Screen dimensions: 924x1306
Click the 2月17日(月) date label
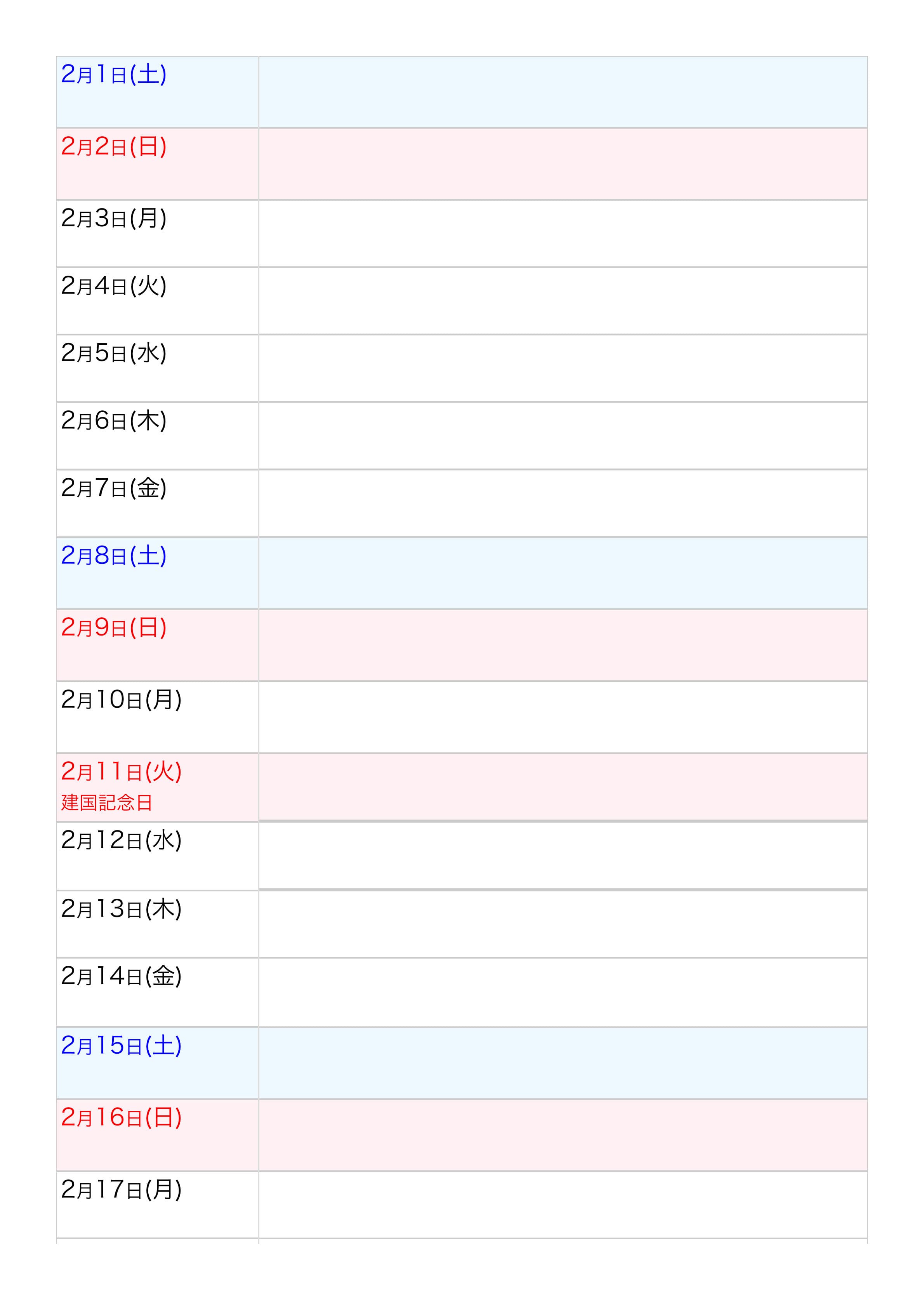[x=121, y=1190]
